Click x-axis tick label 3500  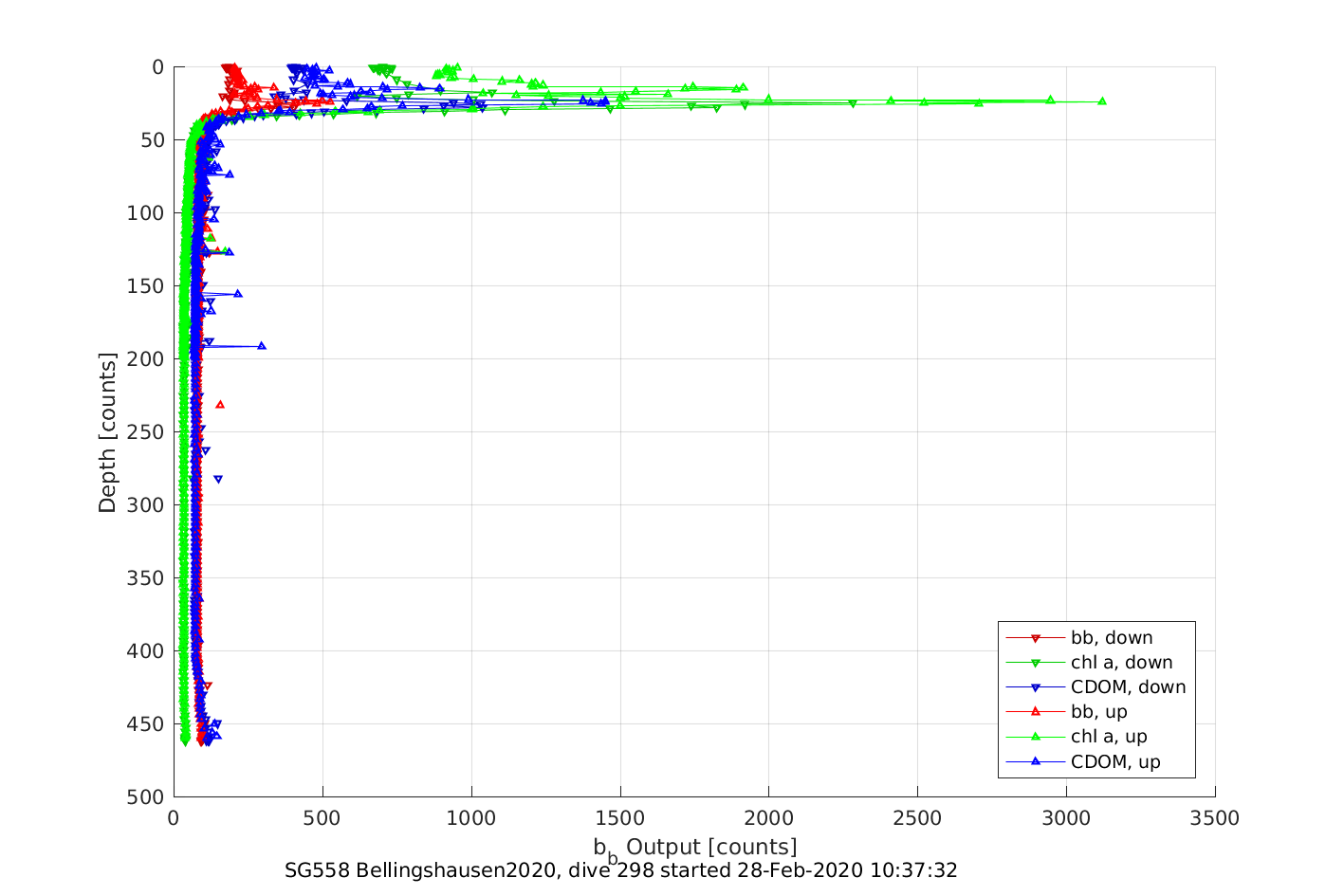coord(1216,818)
